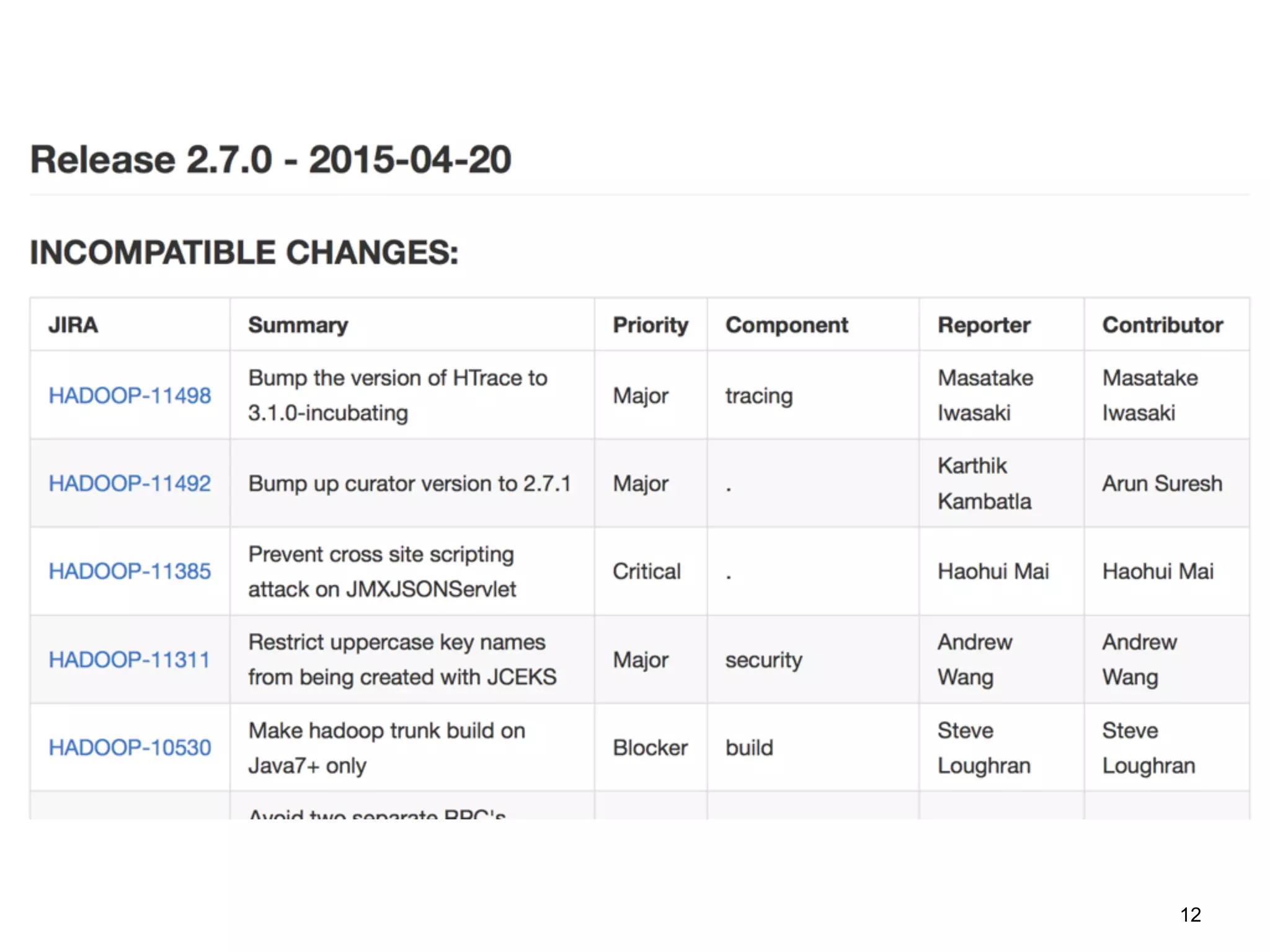Image resolution: width=1270 pixels, height=952 pixels.
Task: Click the Contributor column header
Action: point(1162,325)
